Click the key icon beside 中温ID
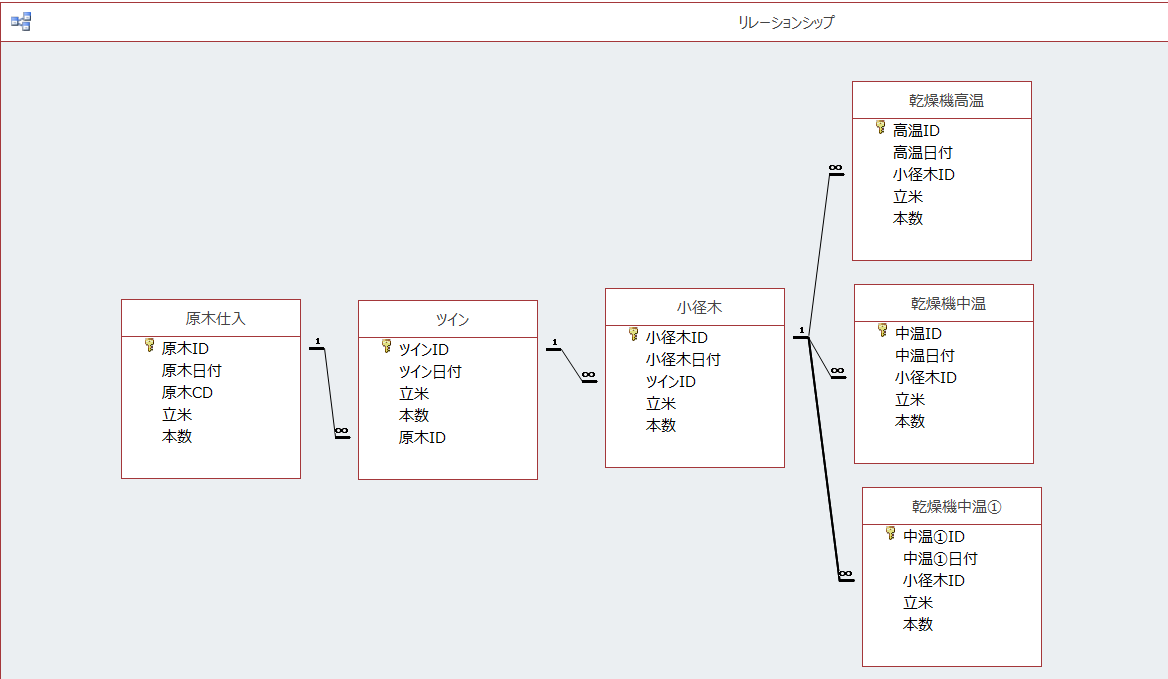The image size is (1168, 679). (x=883, y=331)
